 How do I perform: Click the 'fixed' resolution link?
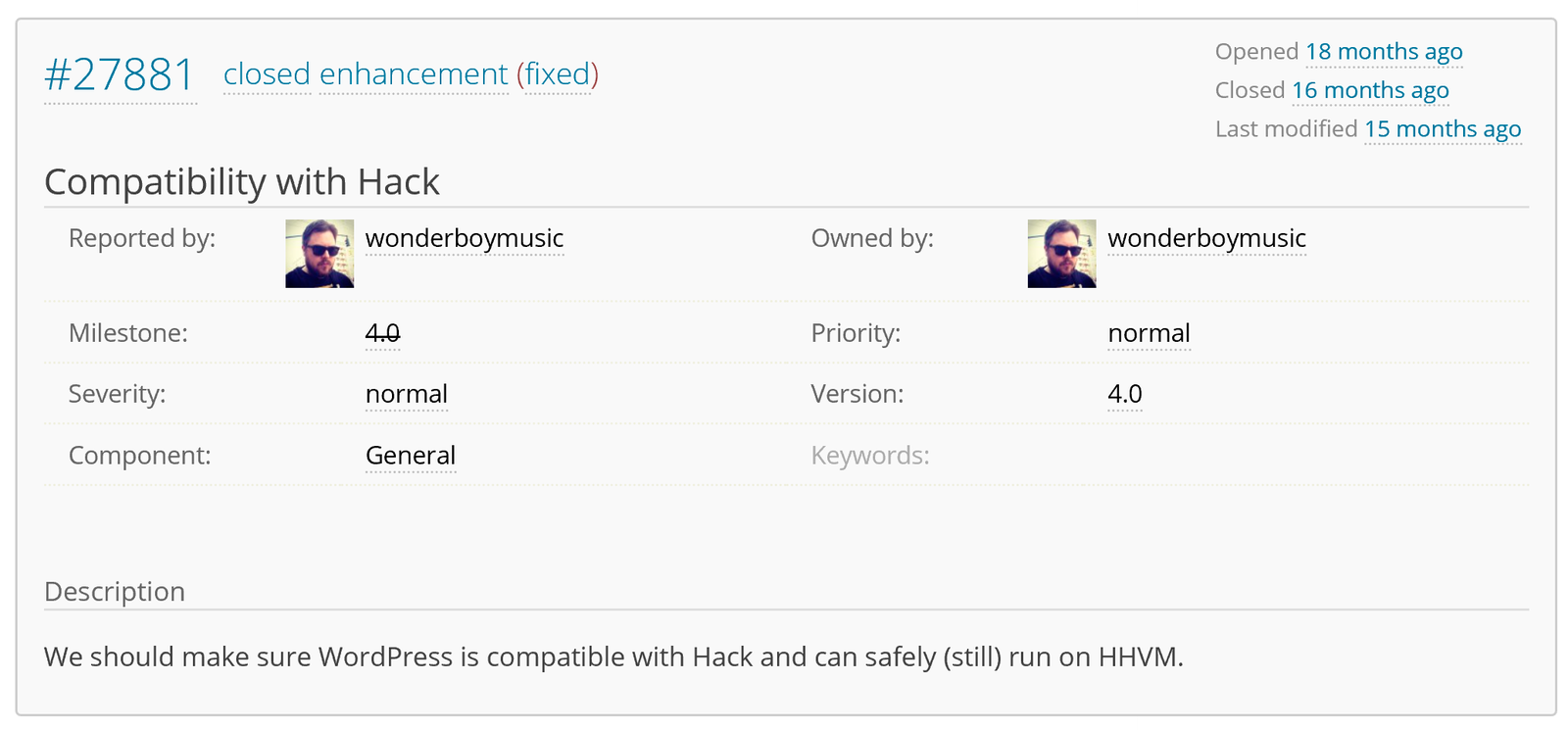click(559, 74)
